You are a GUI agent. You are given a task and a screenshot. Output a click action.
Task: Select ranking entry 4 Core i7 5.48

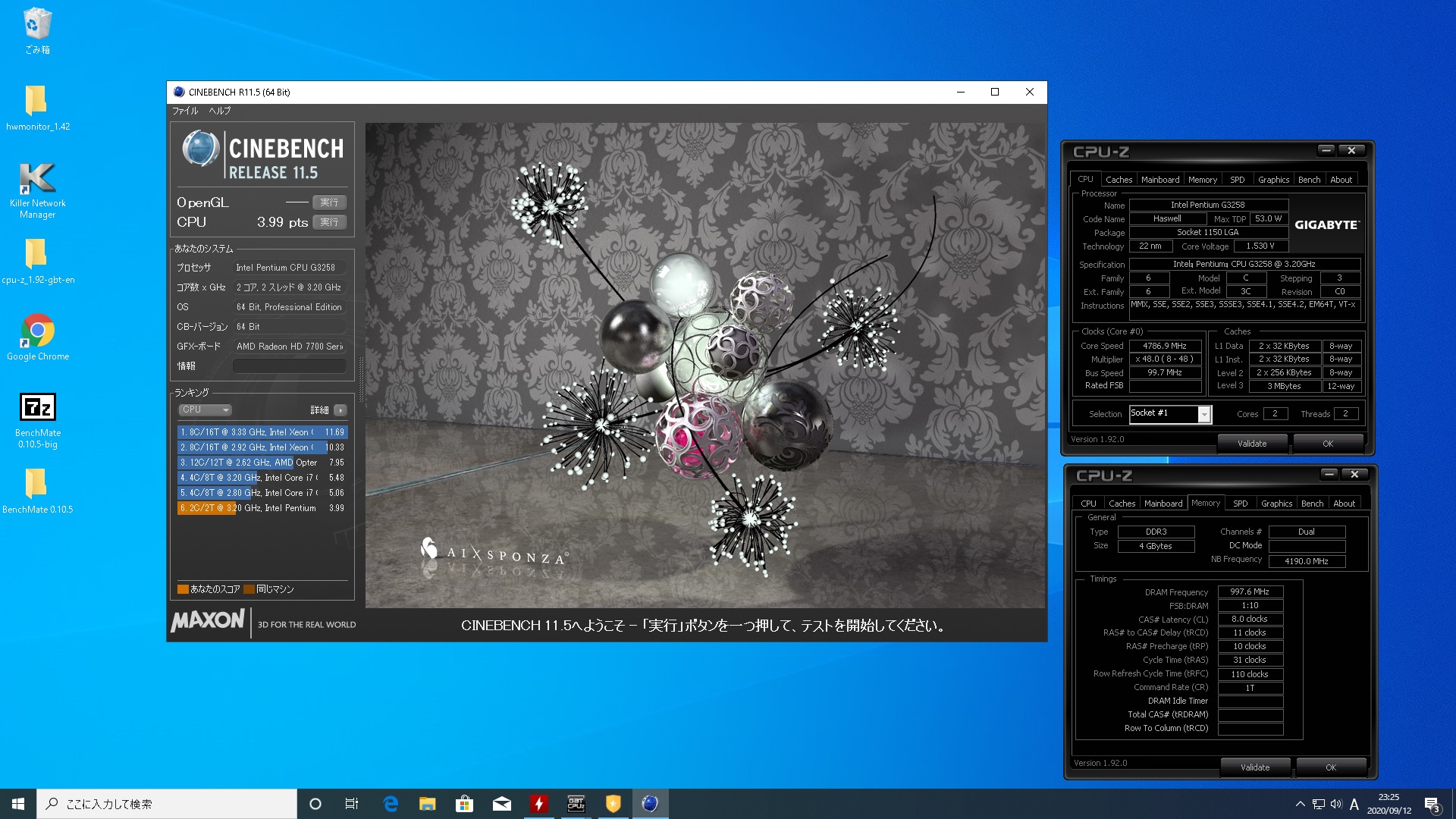[x=262, y=478]
